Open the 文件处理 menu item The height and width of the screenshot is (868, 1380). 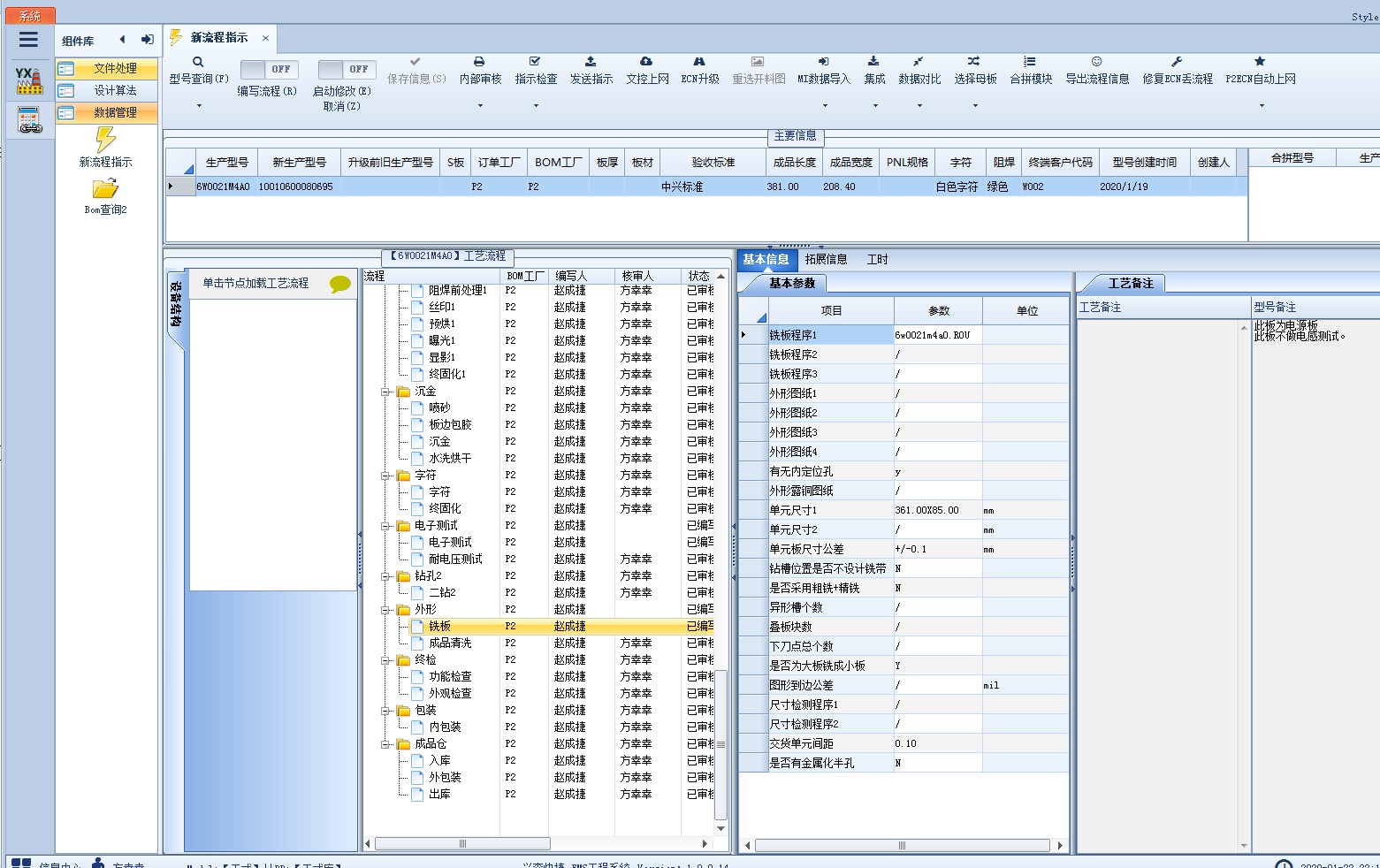107,68
